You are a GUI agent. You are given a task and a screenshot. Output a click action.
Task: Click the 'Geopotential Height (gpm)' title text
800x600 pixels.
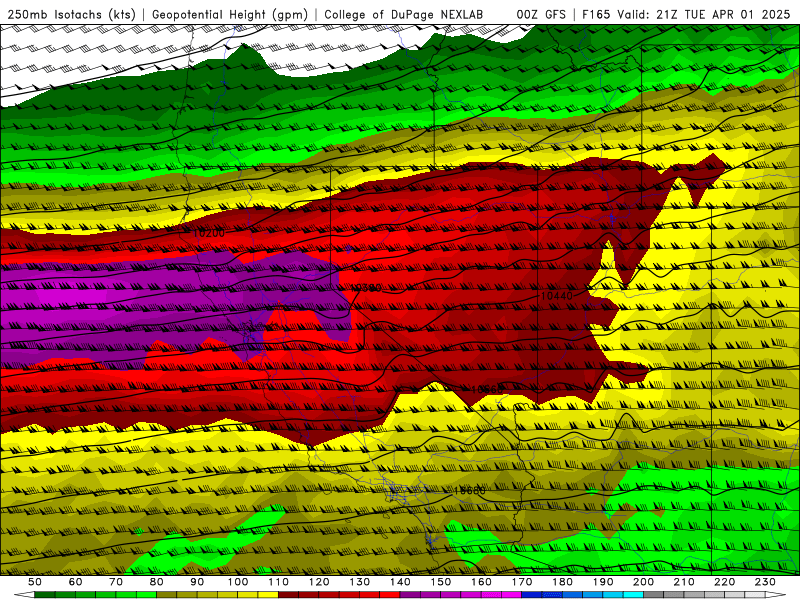(x=230, y=14)
